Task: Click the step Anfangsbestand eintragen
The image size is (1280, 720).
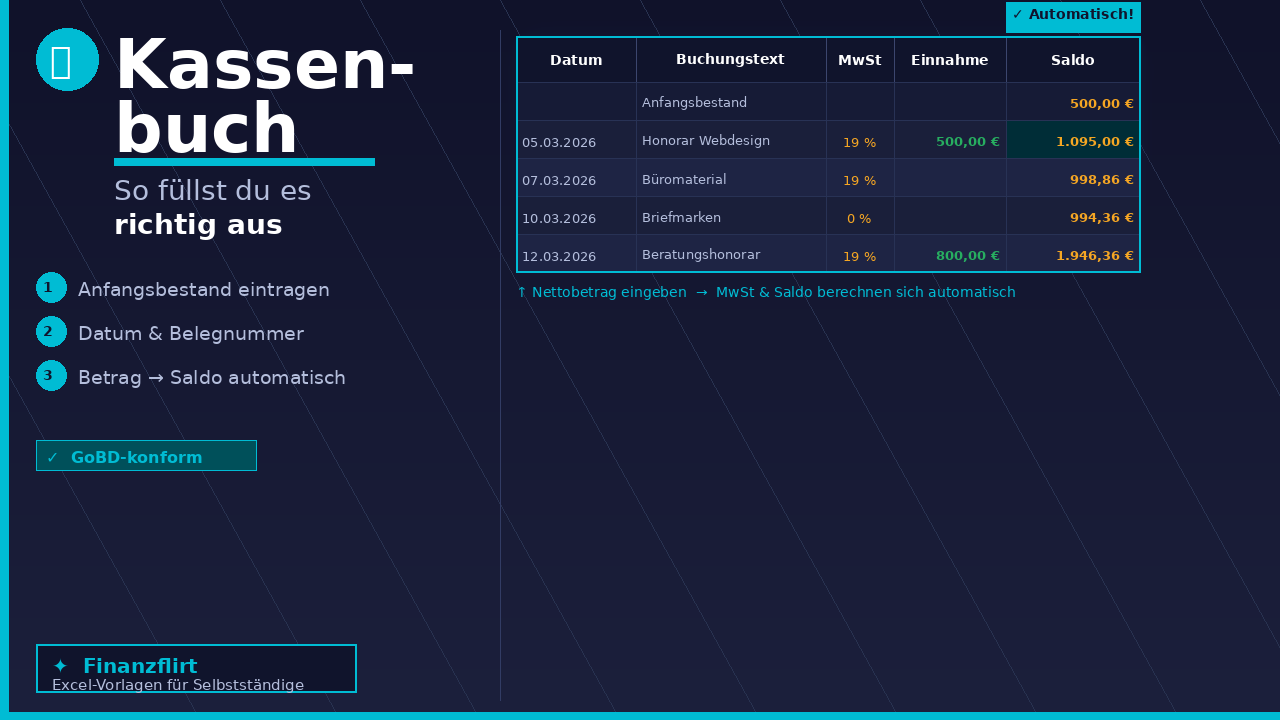Action: point(204,290)
